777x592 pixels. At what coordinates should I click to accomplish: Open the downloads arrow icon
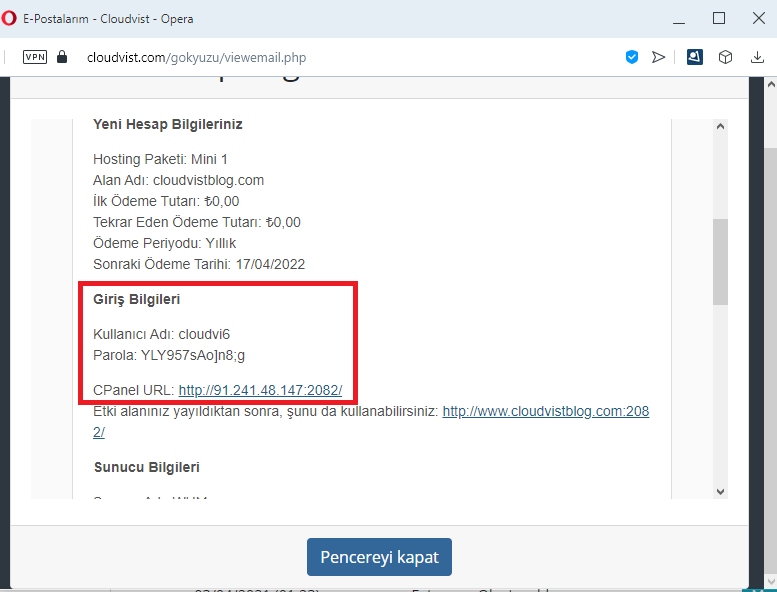click(x=757, y=57)
